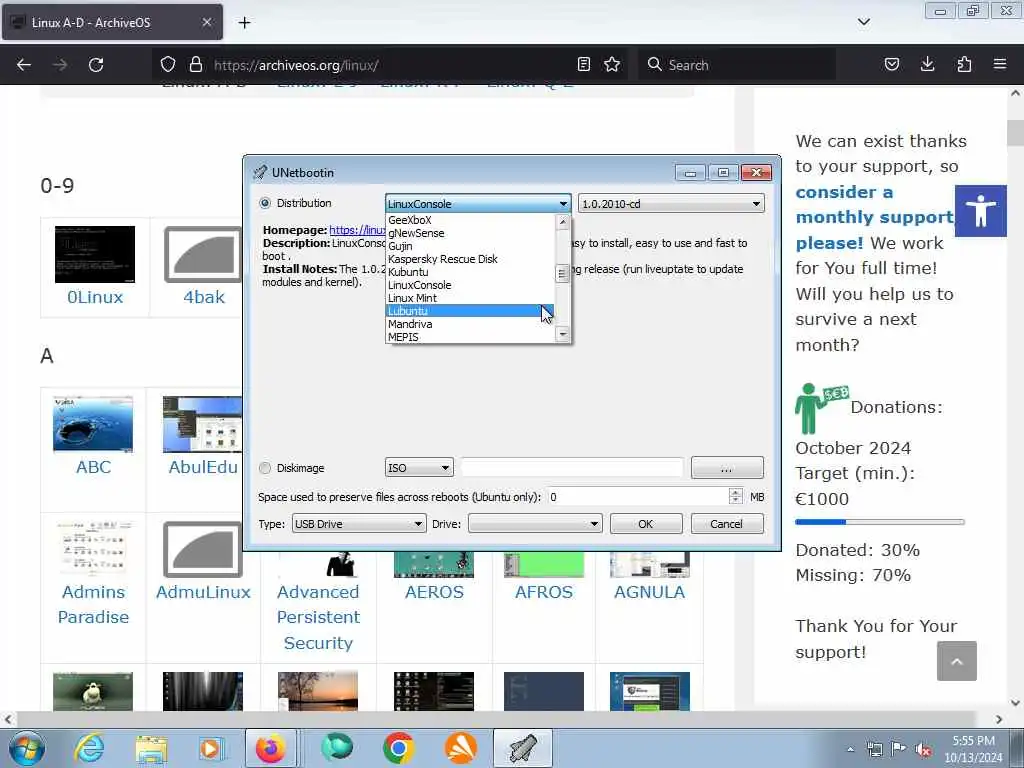The image size is (1024, 768).
Task: Open the AGNULA distribution link
Action: (649, 592)
